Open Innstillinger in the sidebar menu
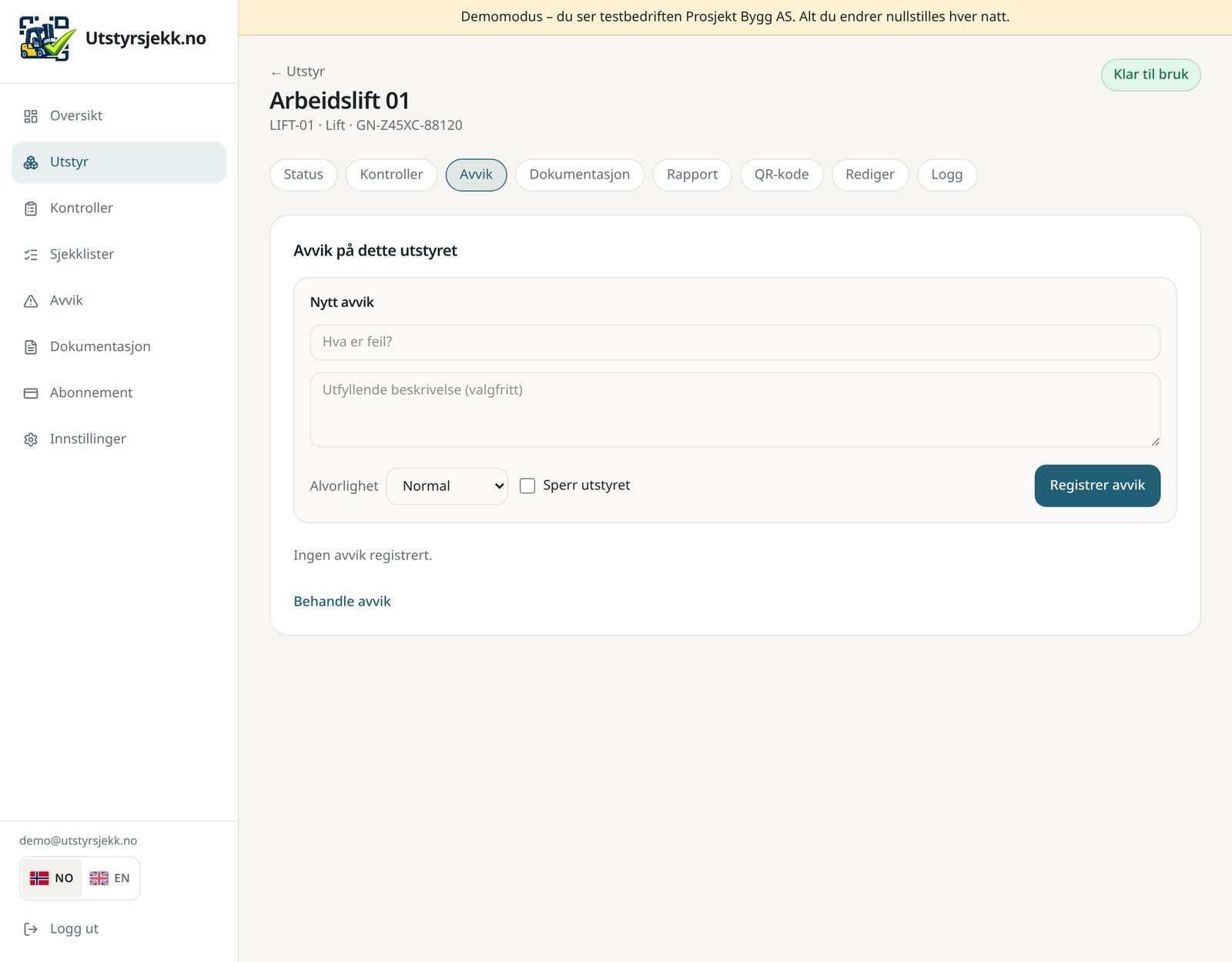The width and height of the screenshot is (1232, 962). [x=119, y=439]
